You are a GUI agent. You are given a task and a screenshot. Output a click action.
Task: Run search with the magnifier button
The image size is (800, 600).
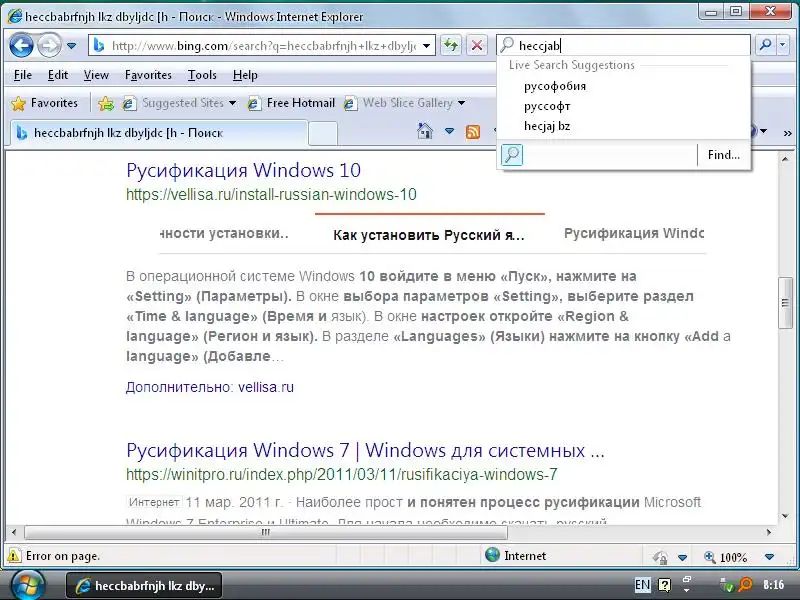coord(765,45)
